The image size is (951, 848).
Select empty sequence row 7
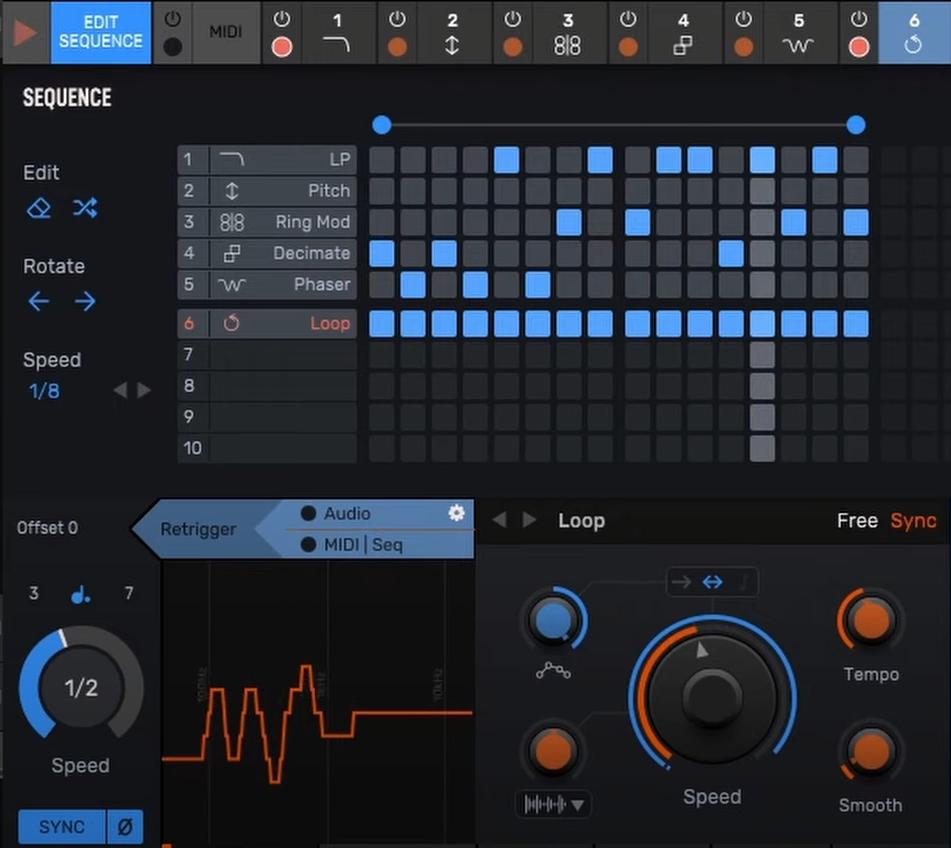coord(267,354)
